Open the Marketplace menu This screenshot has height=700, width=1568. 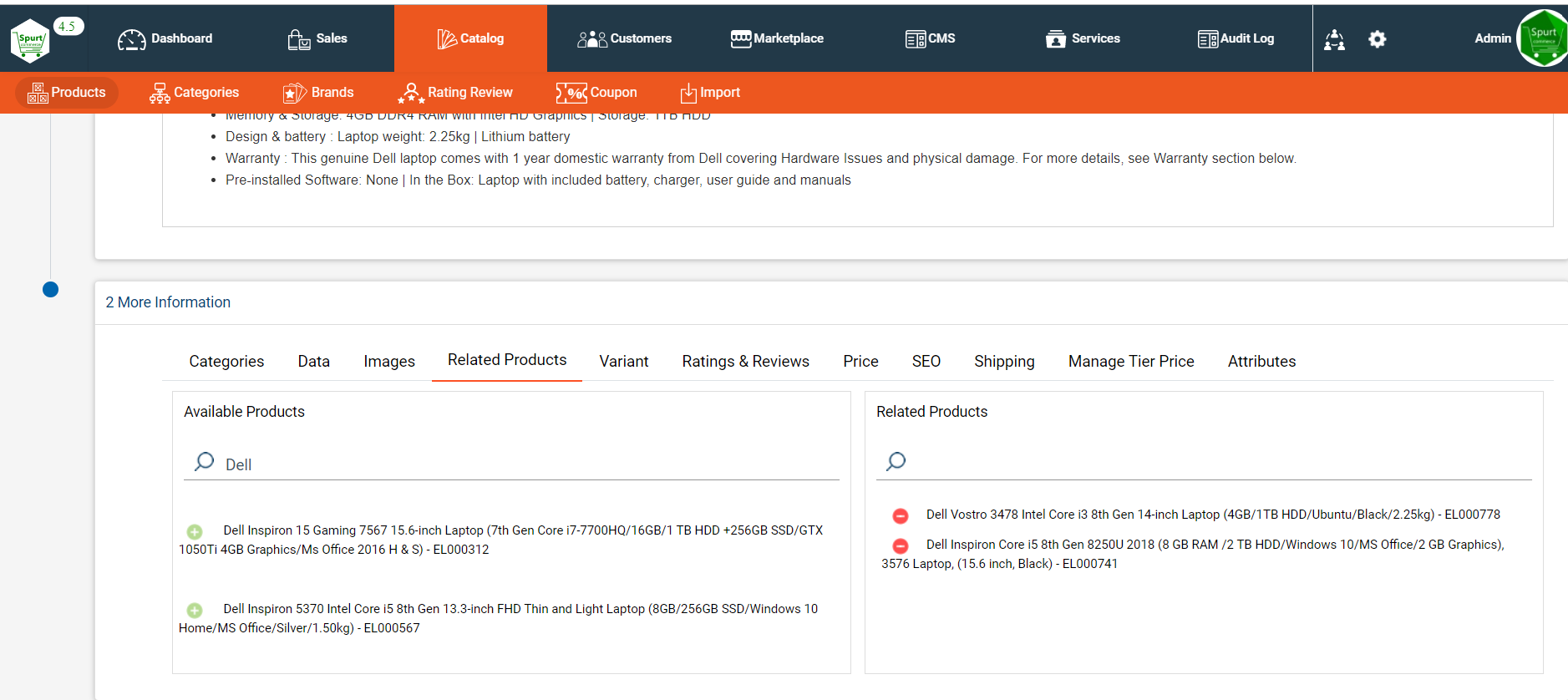777,38
